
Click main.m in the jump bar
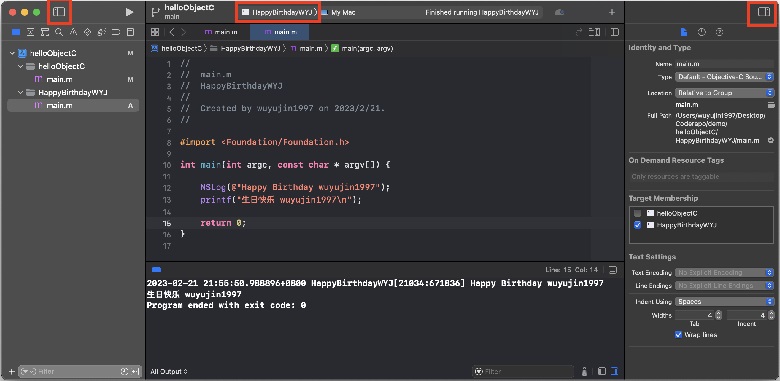click(307, 49)
